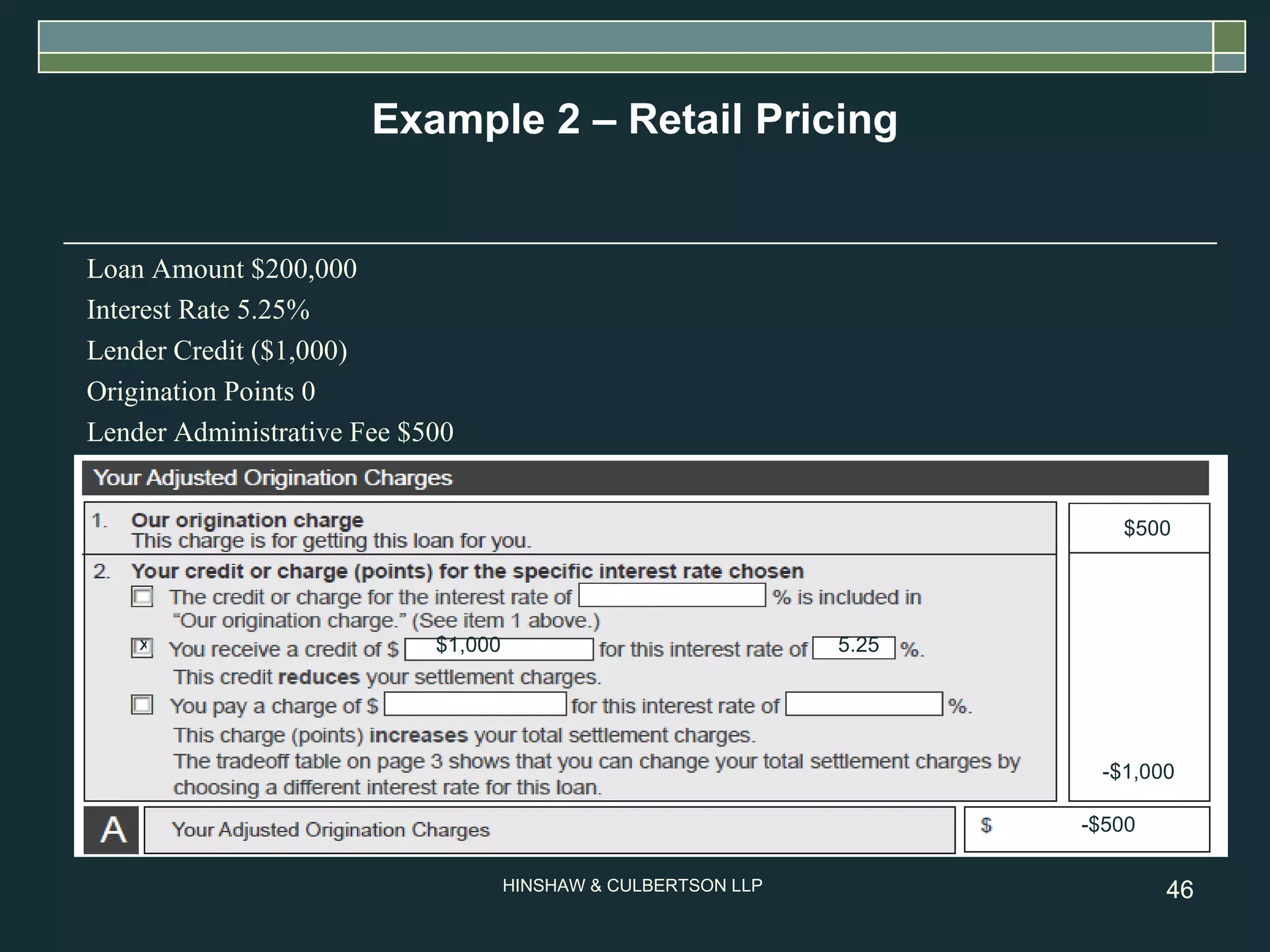
Task: Click the slide number 46
Action: (1179, 890)
